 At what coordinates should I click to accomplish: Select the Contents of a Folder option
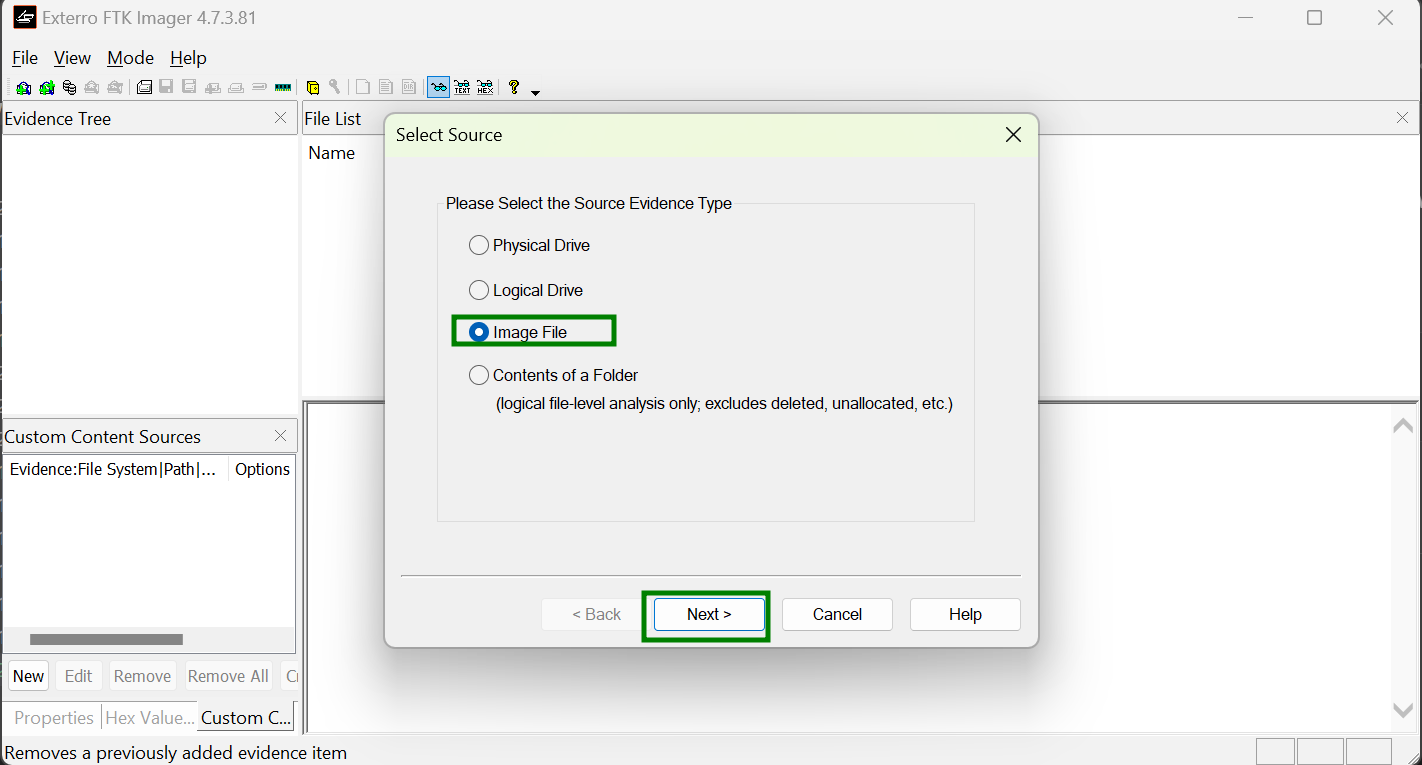[479, 375]
